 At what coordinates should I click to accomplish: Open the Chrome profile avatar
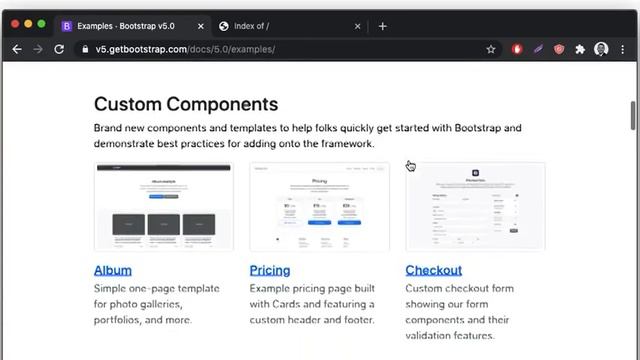click(x=601, y=49)
